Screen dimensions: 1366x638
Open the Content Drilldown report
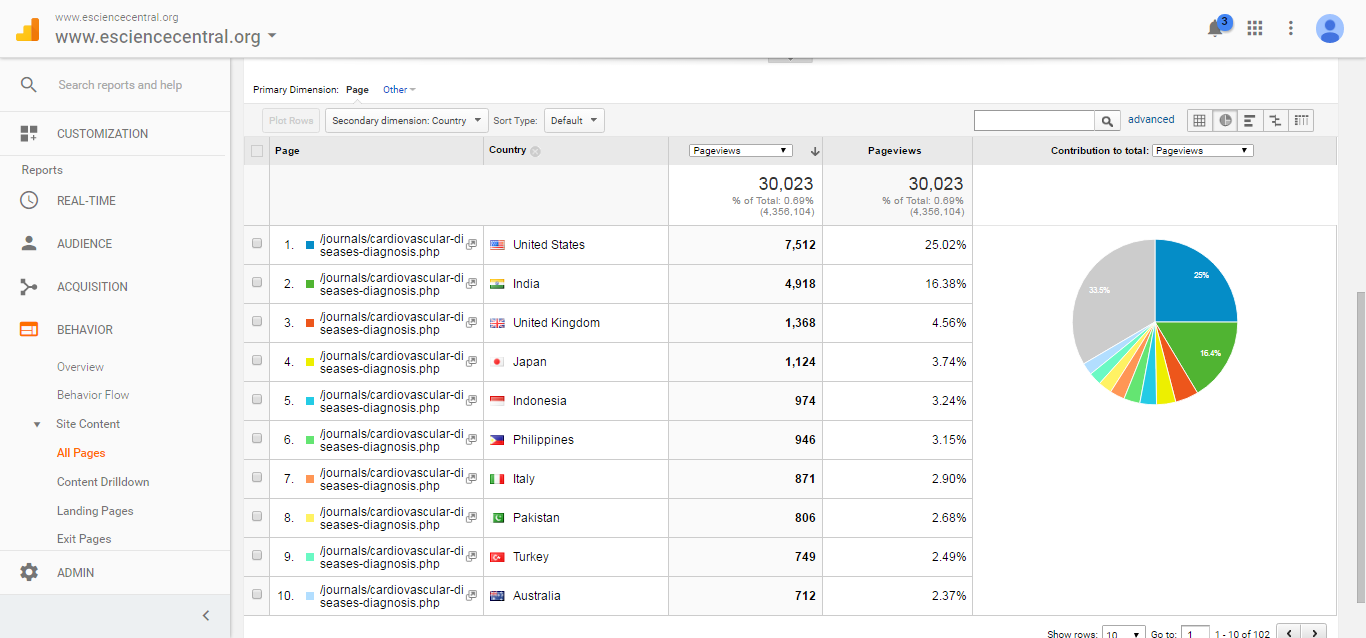click(x=103, y=482)
